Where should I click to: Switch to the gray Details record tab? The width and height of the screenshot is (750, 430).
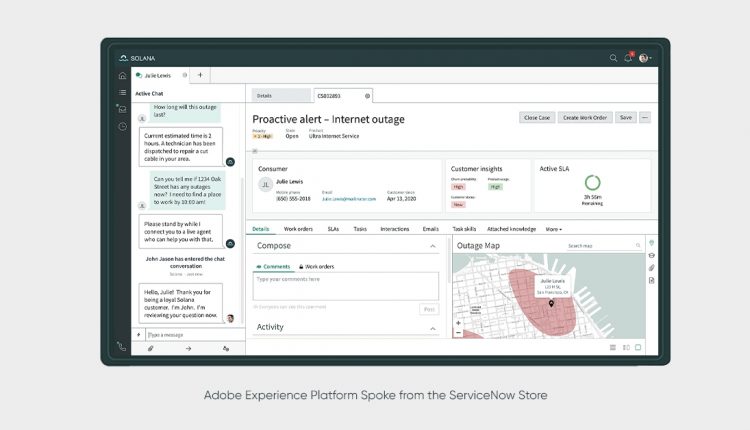point(281,96)
